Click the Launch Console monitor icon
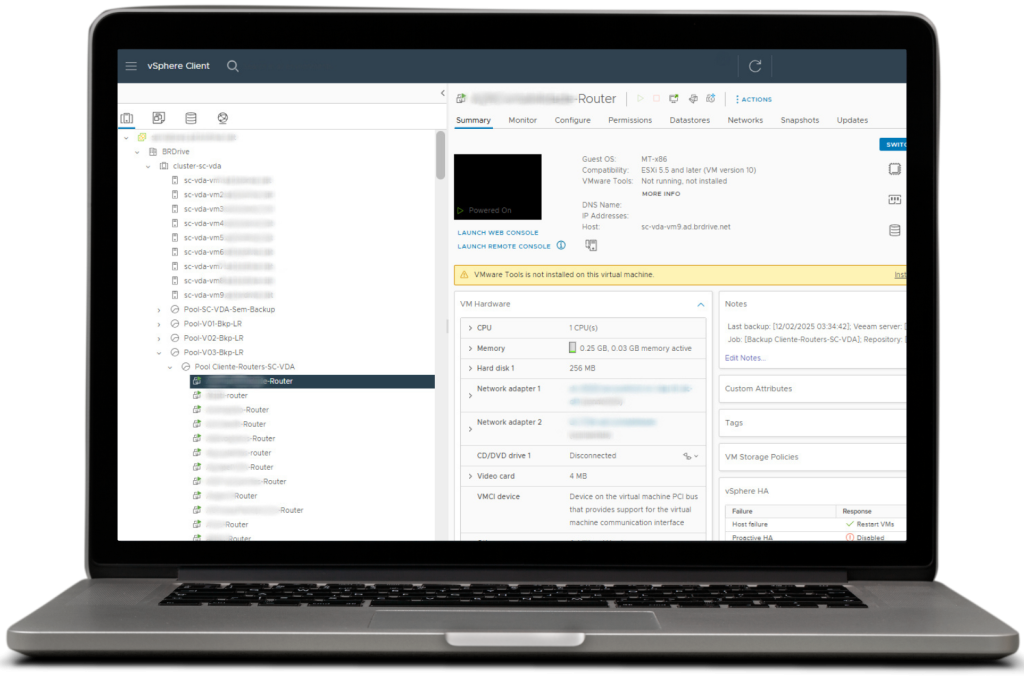The height and width of the screenshot is (683, 1024). click(x=674, y=99)
